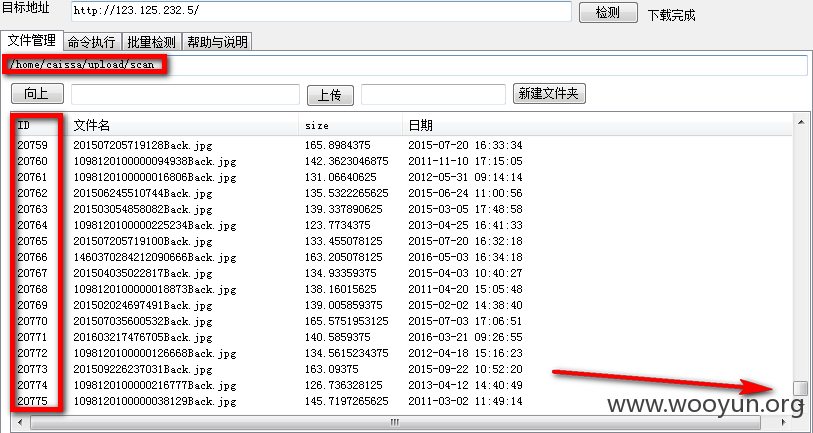Select file 1098120100000018873Back.jpg
This screenshot has width=813, height=433.
pos(155,289)
